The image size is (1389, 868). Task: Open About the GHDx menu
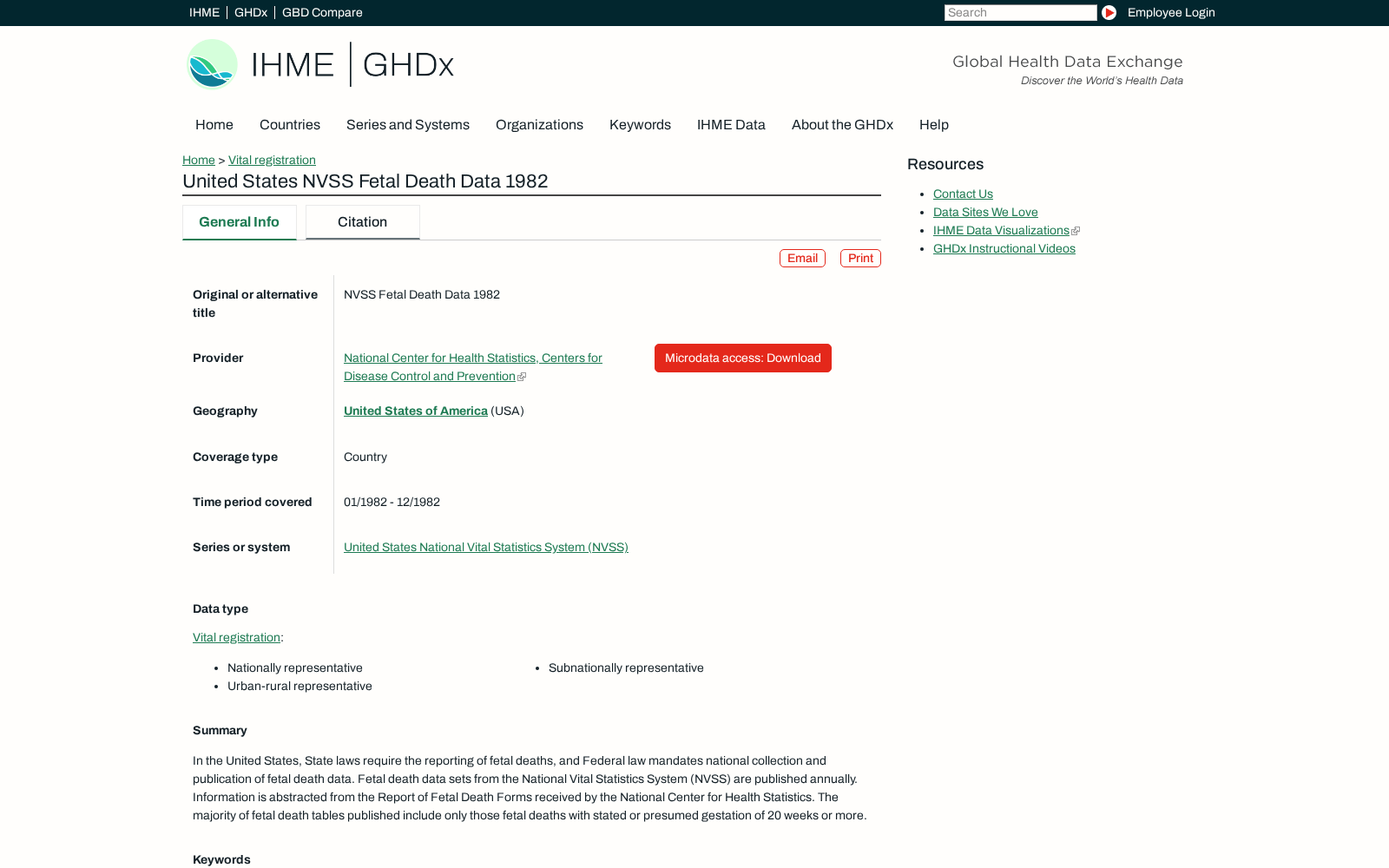click(842, 125)
